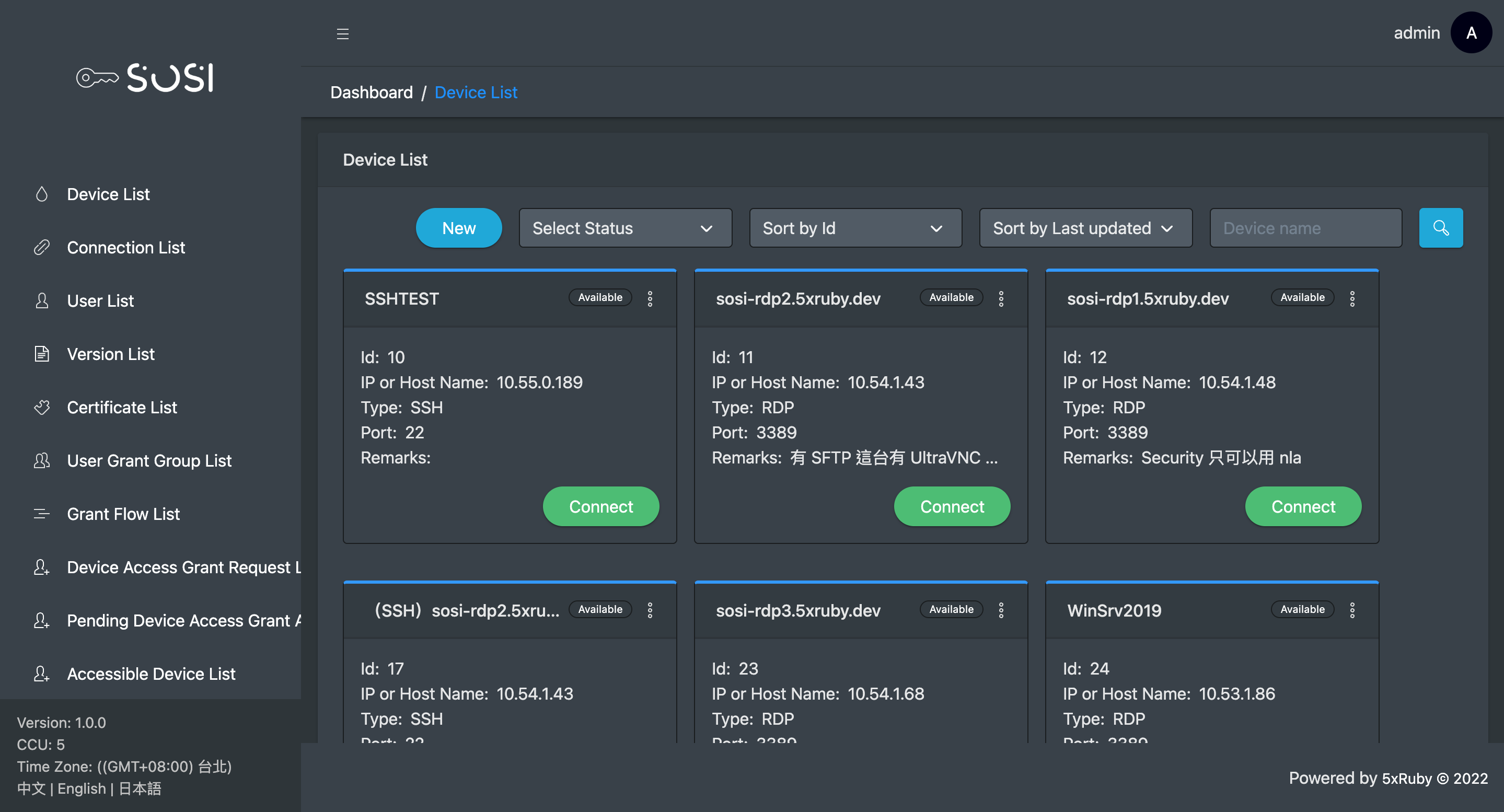Click the New device button
The width and height of the screenshot is (1504, 812).
(458, 228)
